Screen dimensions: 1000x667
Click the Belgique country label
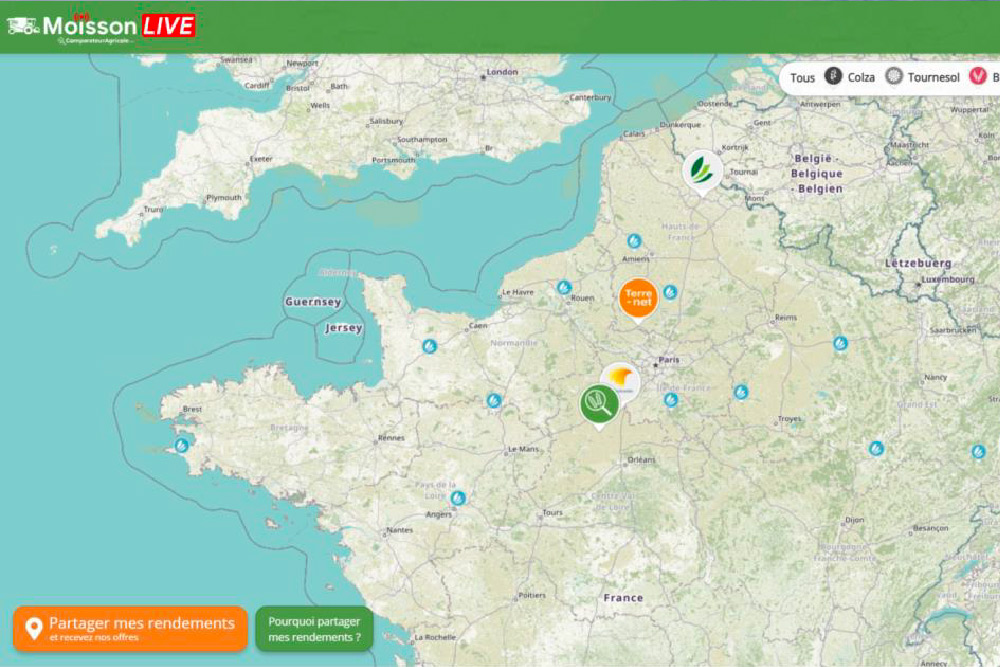pos(816,173)
